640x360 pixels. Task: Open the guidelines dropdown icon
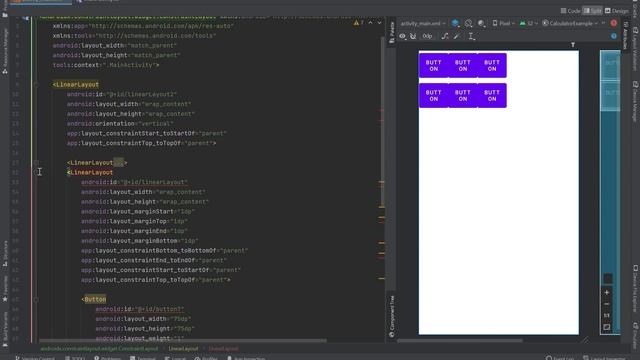[x=471, y=36]
